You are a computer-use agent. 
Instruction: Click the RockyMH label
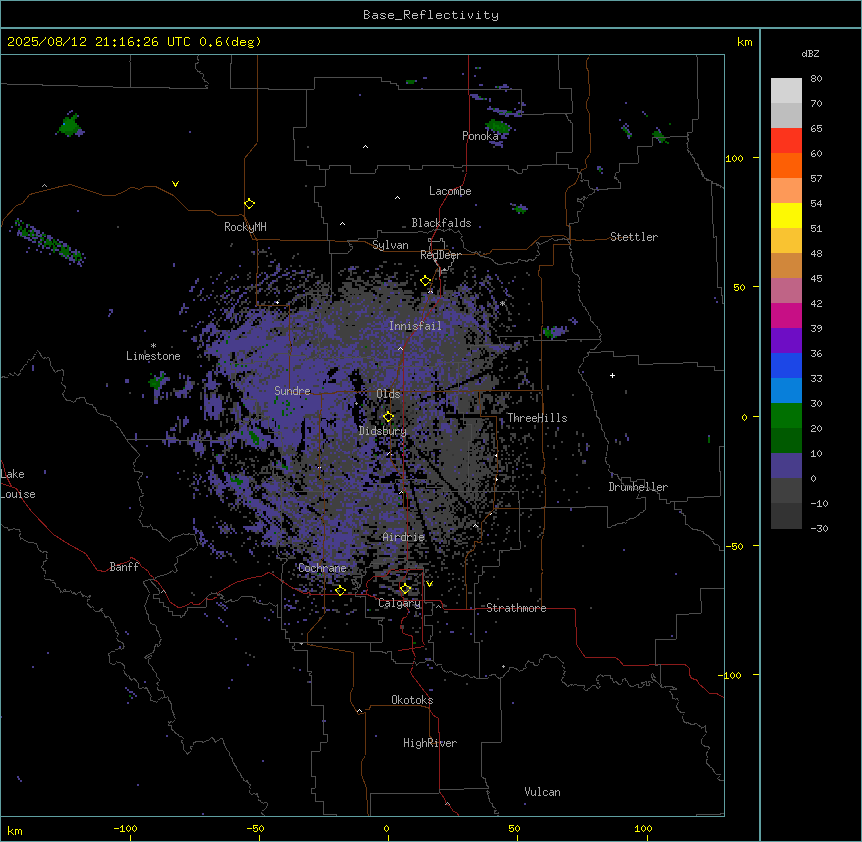(245, 227)
